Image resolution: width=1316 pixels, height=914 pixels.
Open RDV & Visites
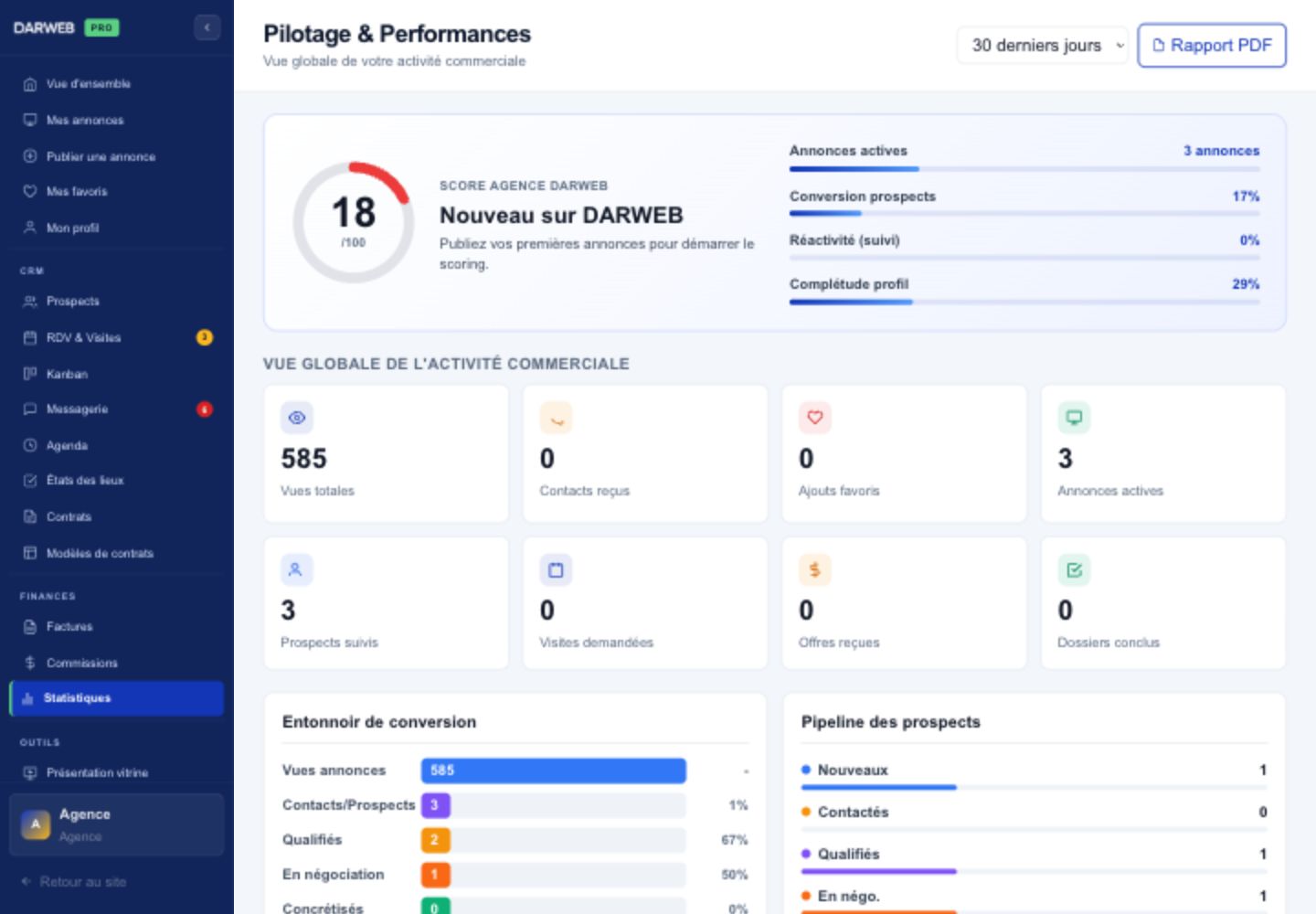pos(117,337)
